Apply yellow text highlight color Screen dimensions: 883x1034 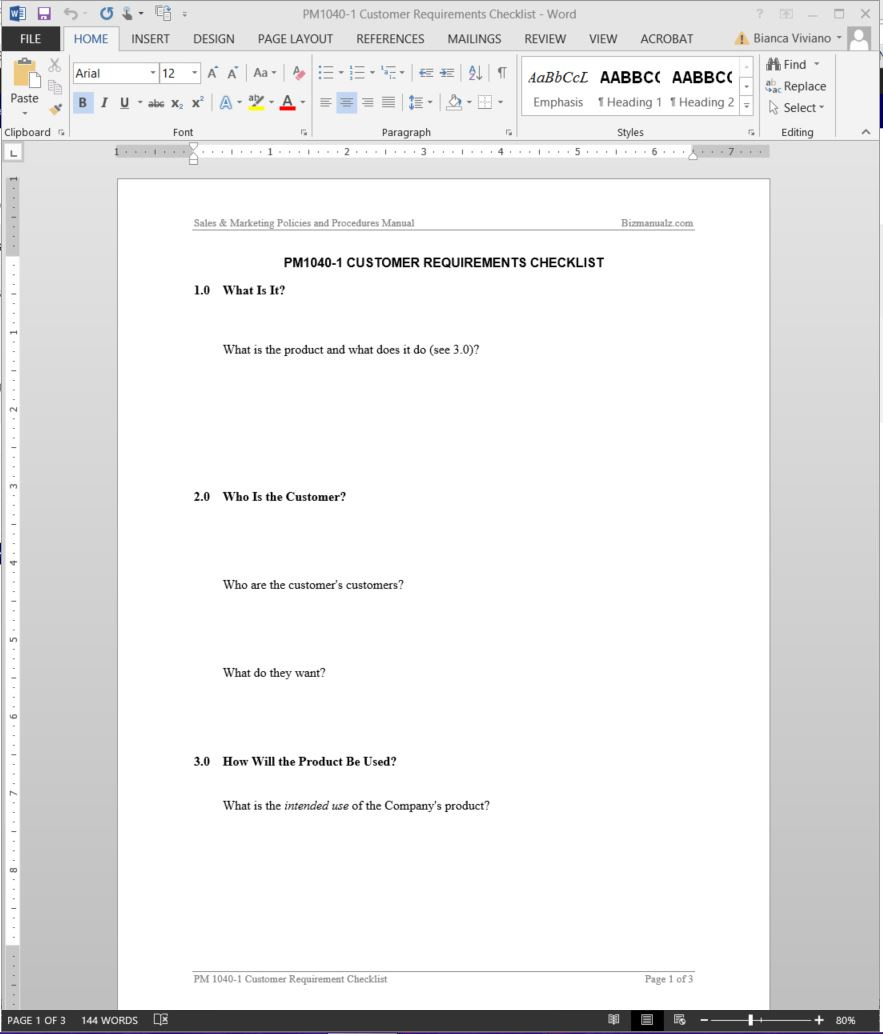coord(256,103)
